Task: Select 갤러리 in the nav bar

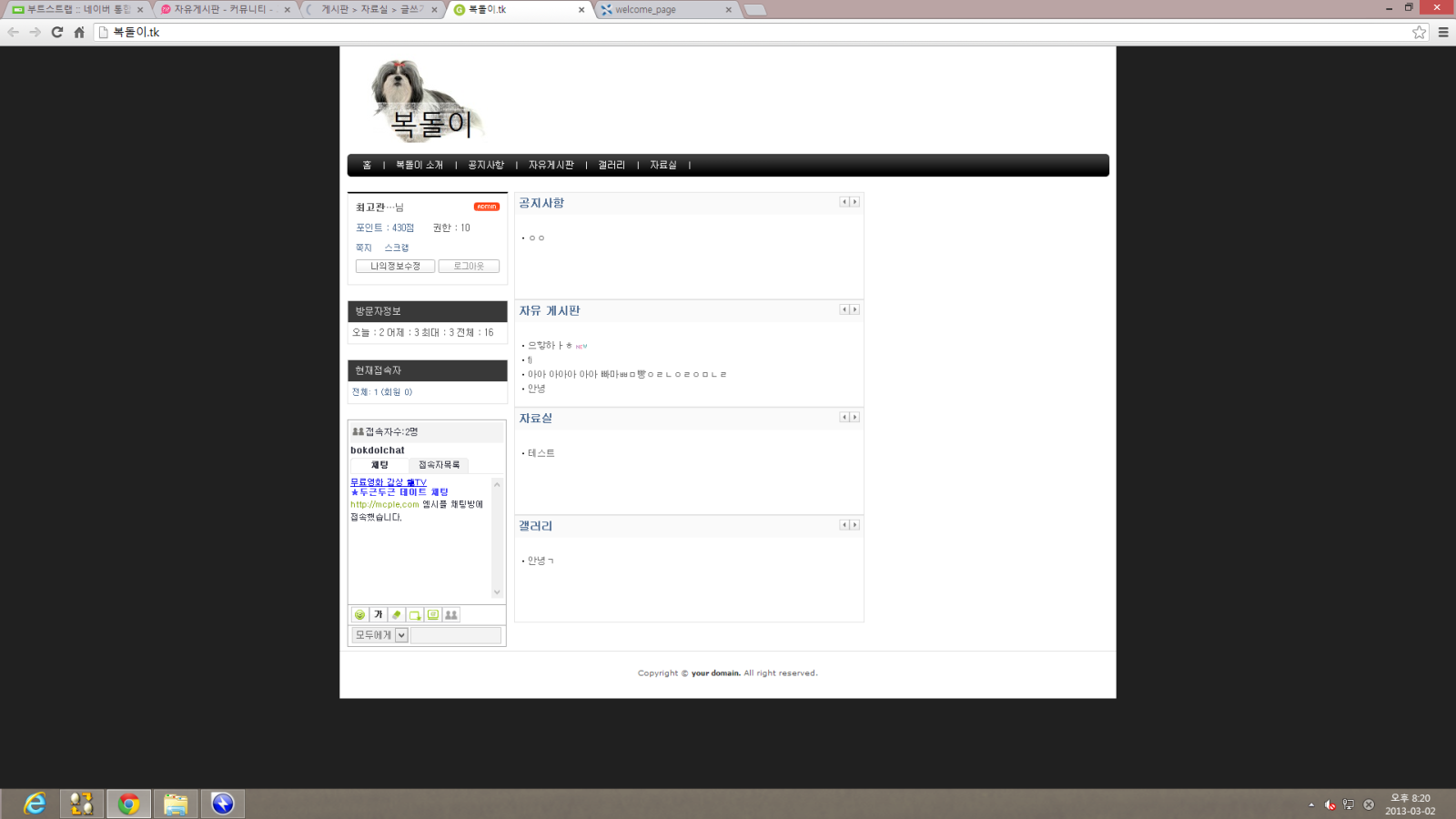Action: (612, 166)
